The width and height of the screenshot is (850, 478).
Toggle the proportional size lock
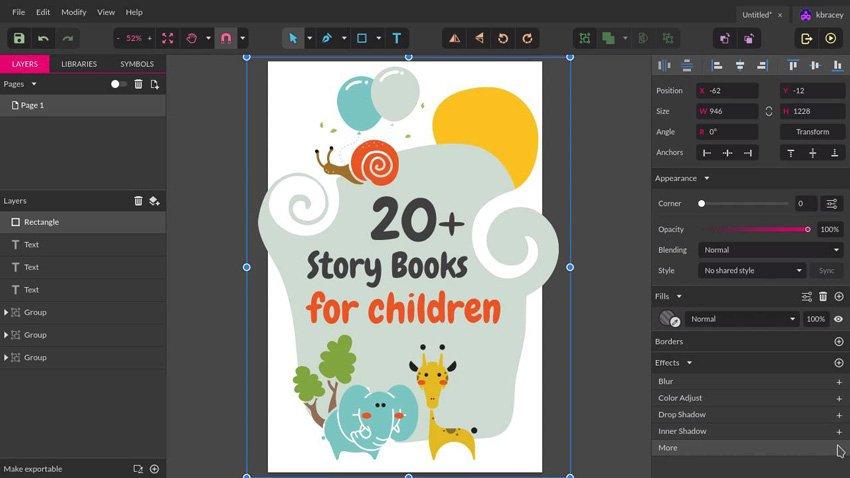(769, 111)
